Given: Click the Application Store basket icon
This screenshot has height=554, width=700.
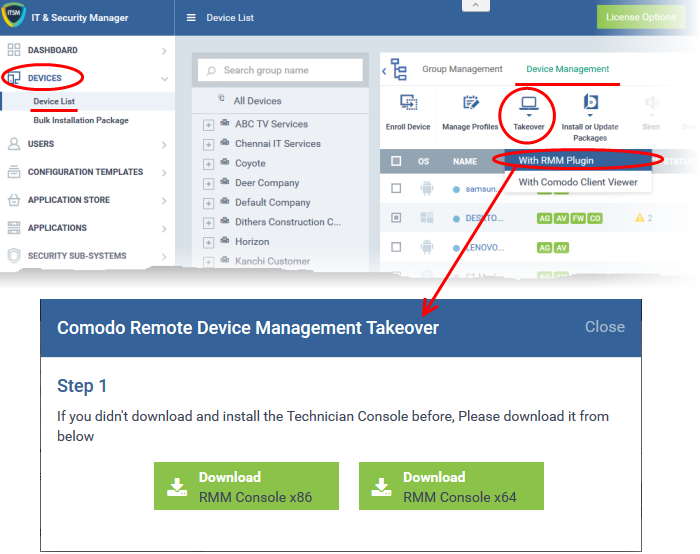Looking at the screenshot, I should click(x=14, y=200).
